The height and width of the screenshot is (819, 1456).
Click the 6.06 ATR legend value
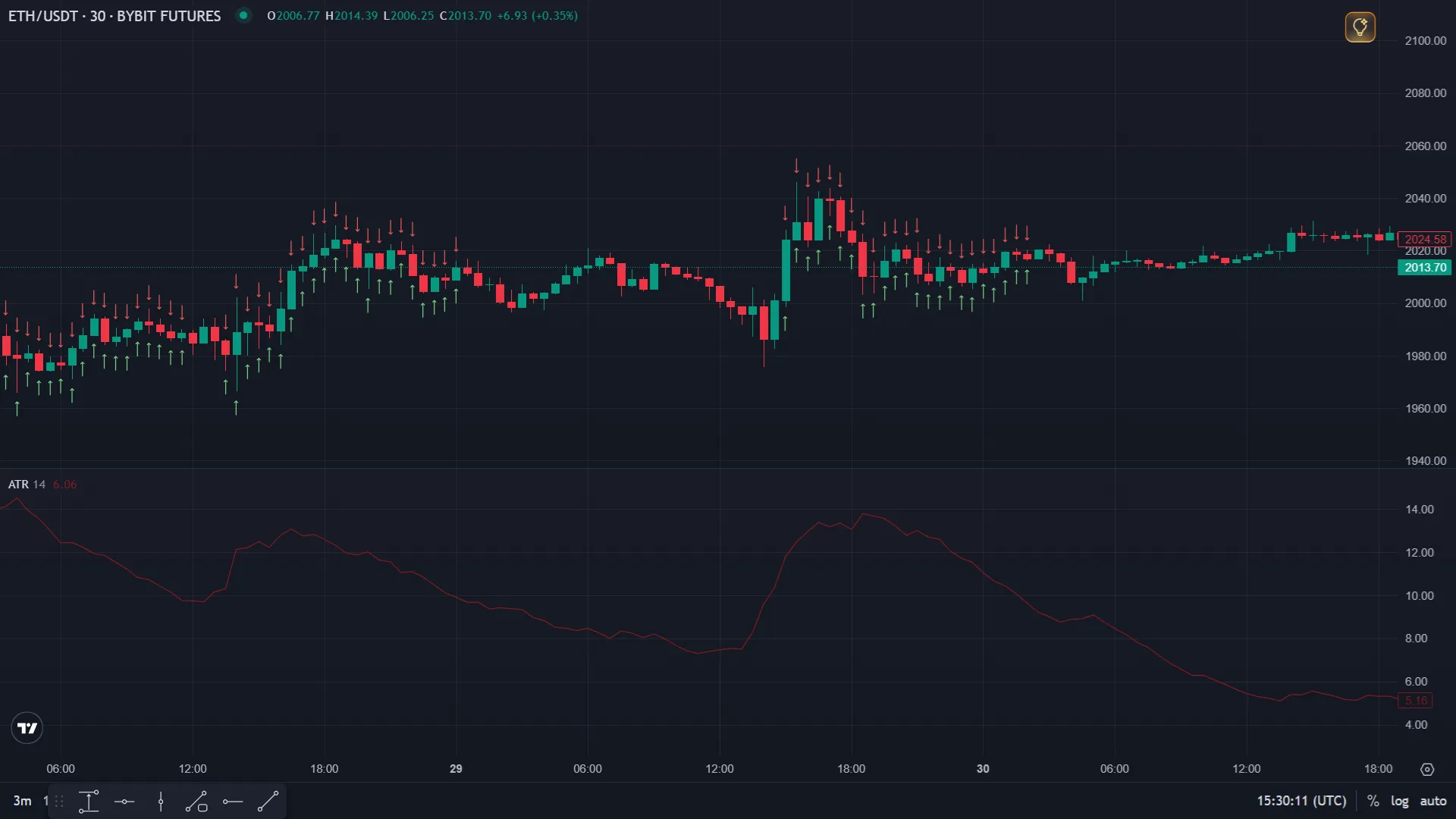(x=64, y=485)
